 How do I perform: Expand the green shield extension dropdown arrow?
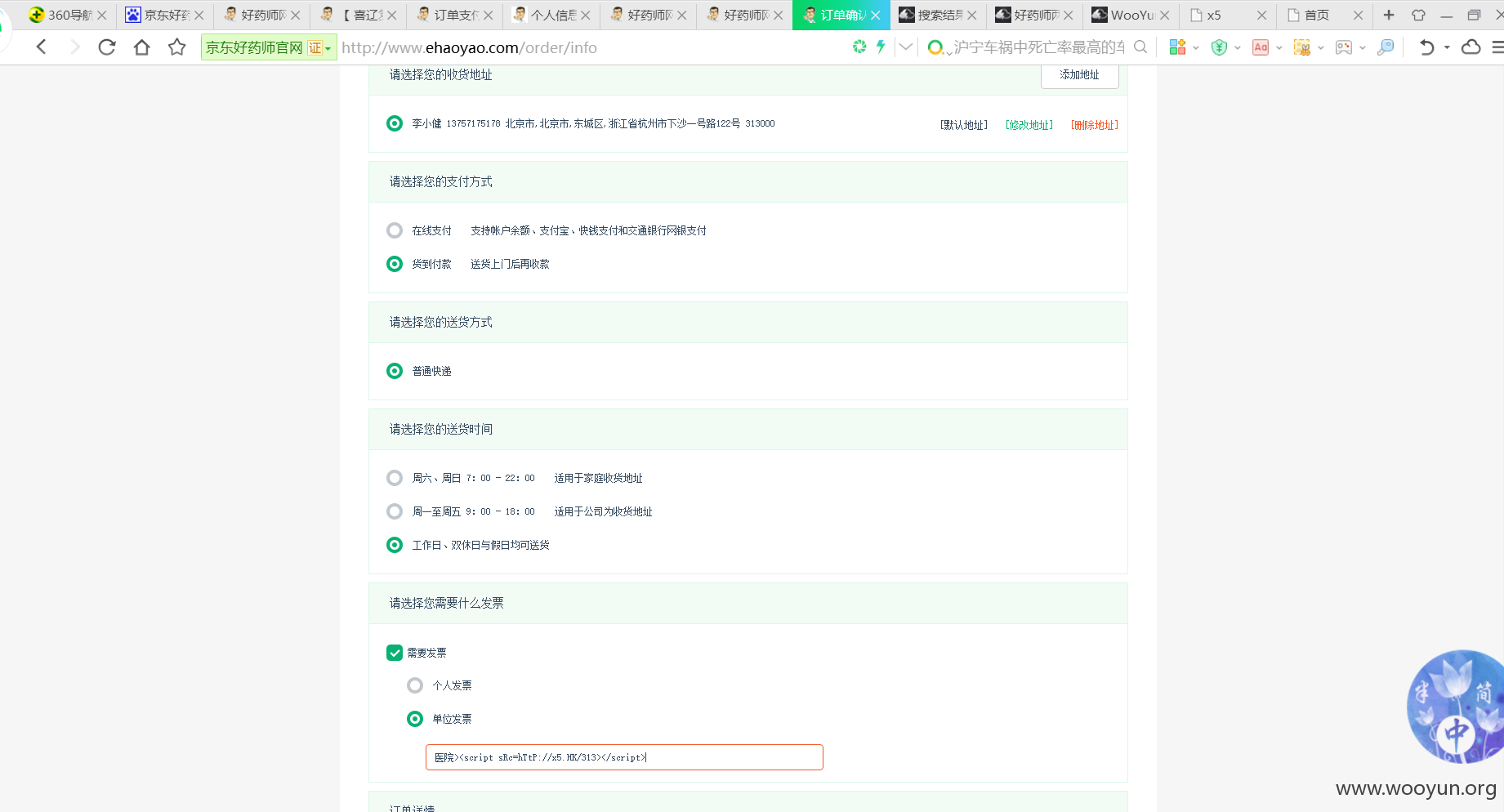tap(1238, 47)
